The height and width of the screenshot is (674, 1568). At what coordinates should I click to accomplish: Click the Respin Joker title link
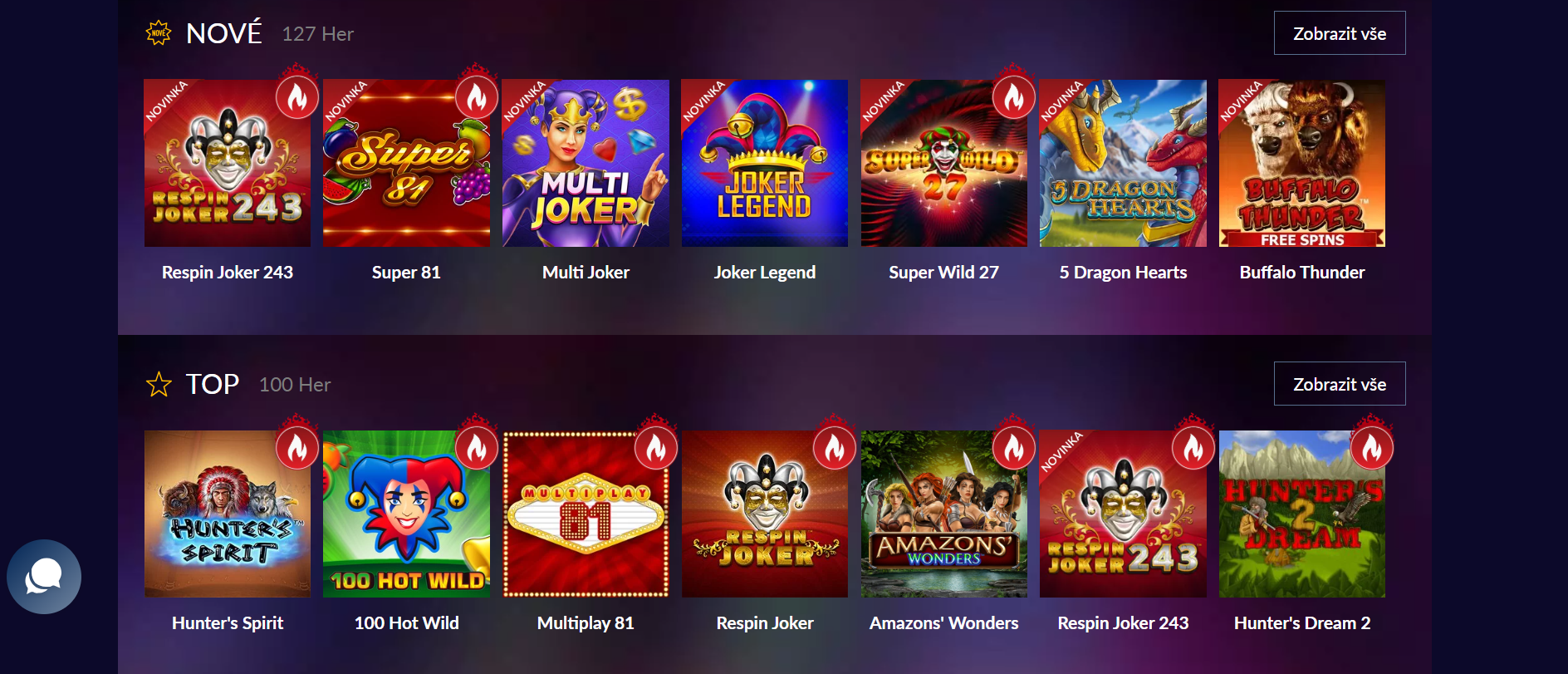point(765,623)
